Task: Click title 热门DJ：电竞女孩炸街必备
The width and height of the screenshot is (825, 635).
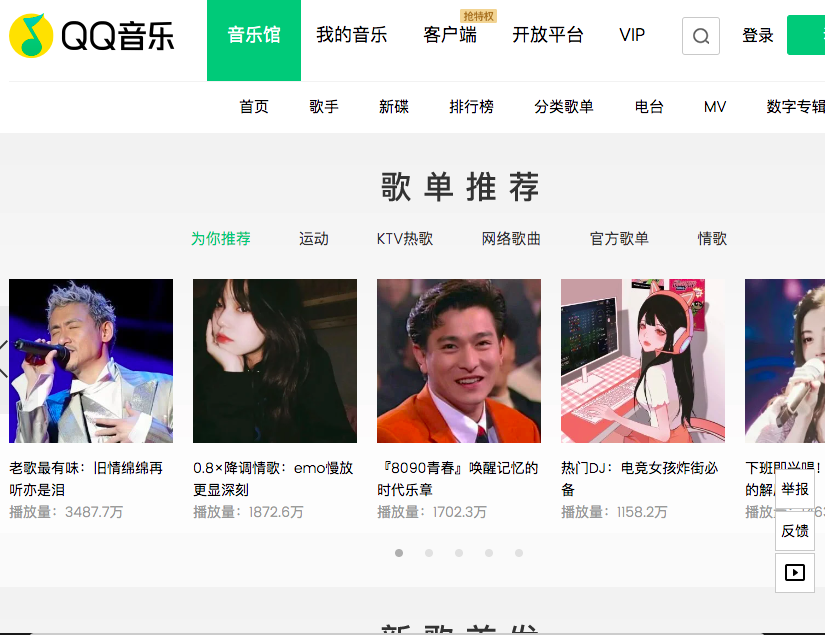Action: pos(640,479)
